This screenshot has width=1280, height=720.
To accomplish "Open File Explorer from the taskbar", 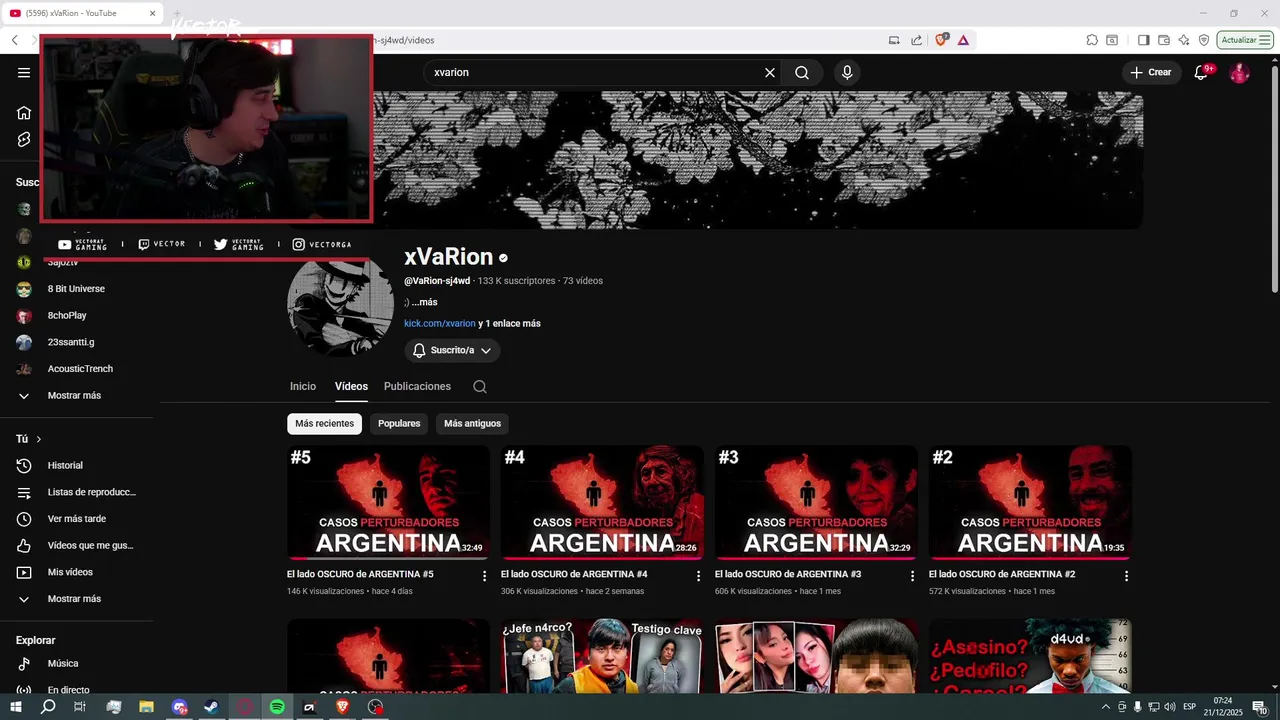I will click(146, 707).
